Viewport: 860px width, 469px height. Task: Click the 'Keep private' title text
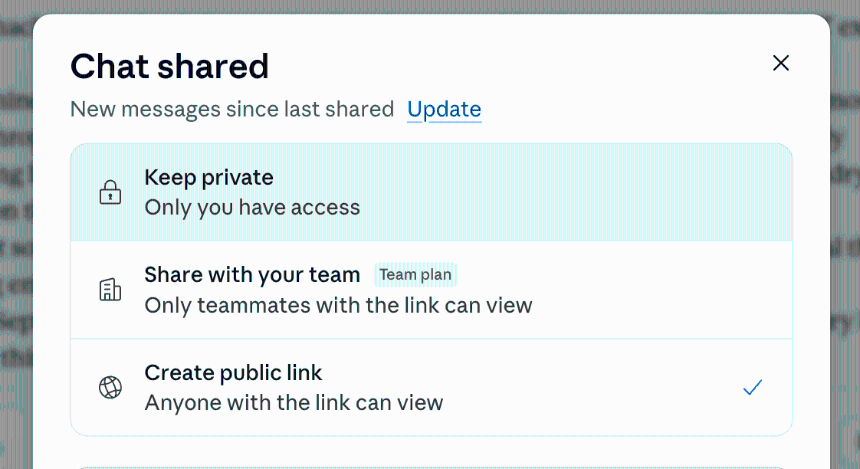pos(209,178)
